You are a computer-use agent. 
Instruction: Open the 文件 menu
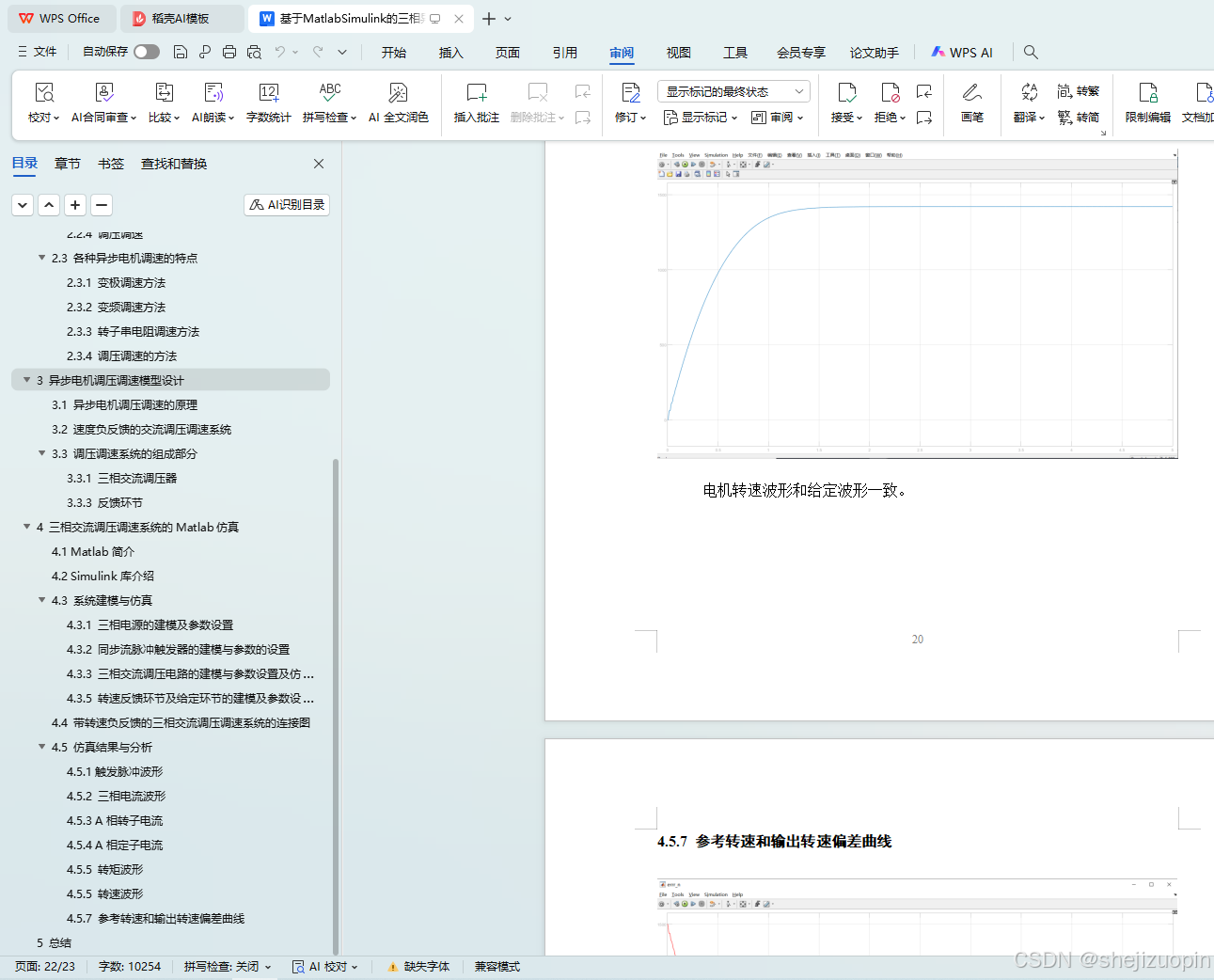pos(38,52)
